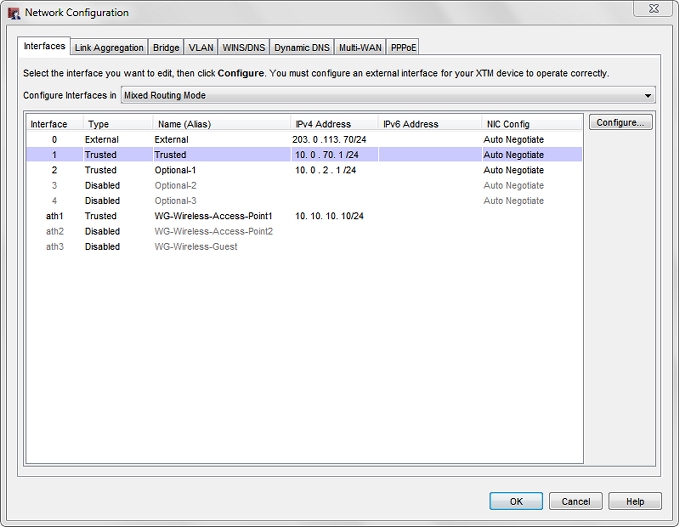
Task: Click the Trusted type of interface 1
Action: 100,155
